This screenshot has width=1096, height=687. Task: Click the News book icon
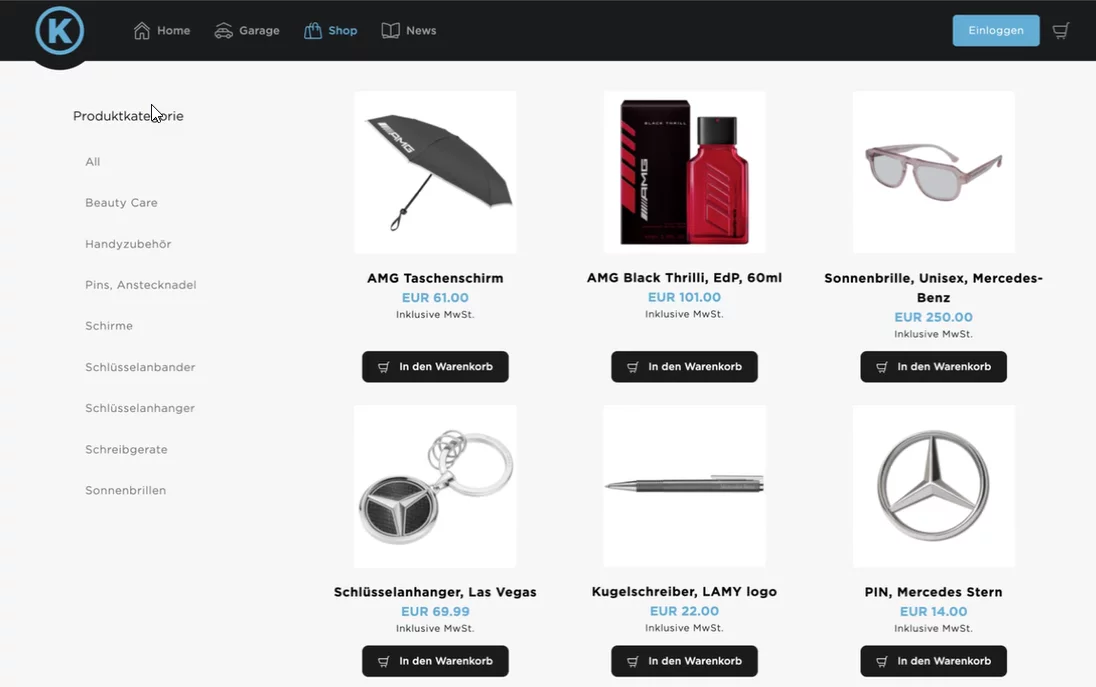[x=391, y=31]
